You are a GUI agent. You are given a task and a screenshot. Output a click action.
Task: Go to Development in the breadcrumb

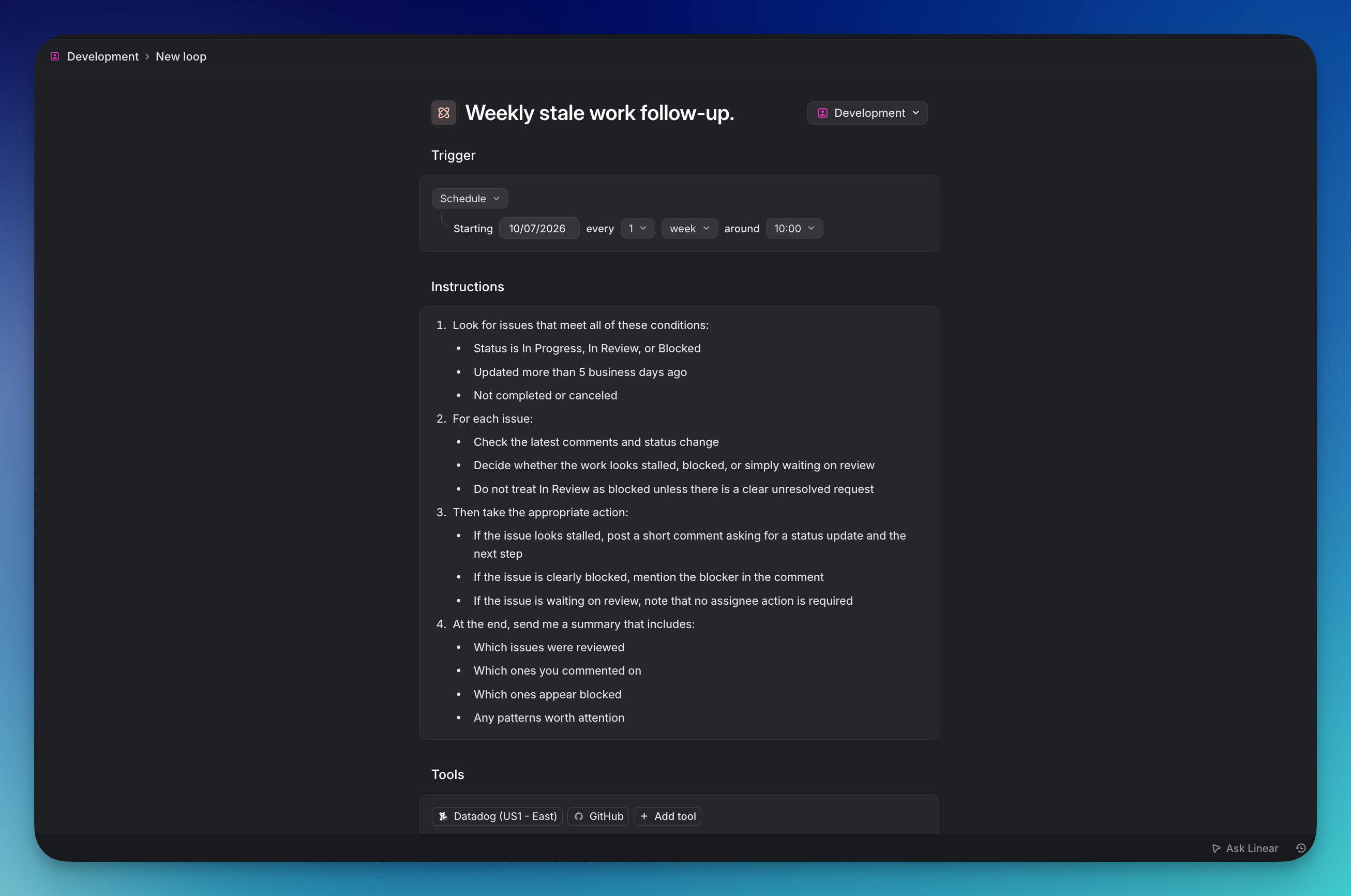[103, 56]
